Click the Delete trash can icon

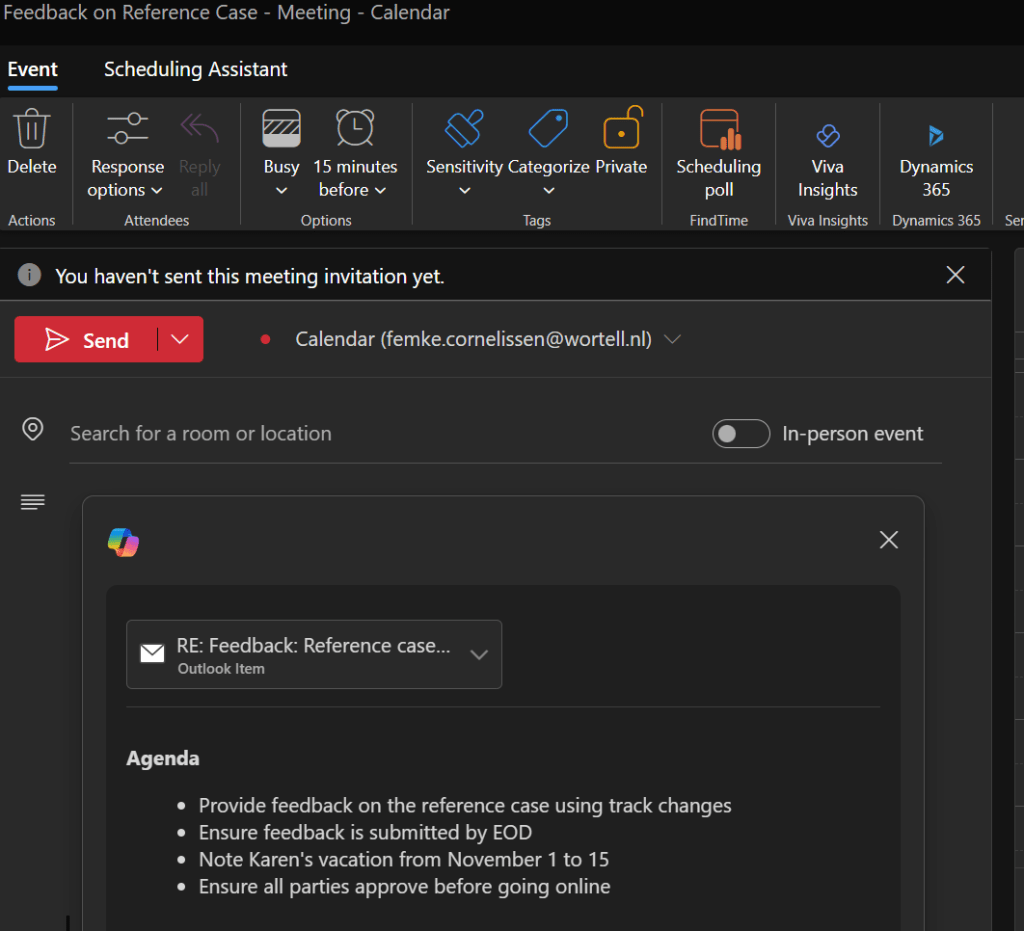32,130
